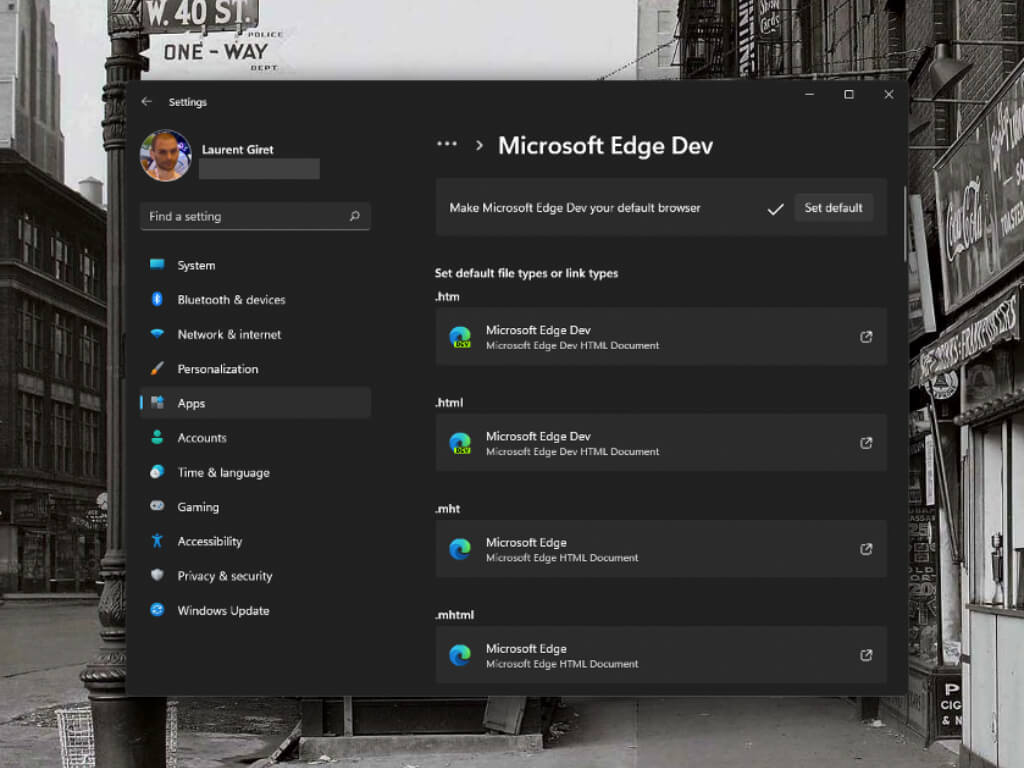This screenshot has height=768, width=1024.
Task: Open external link icon for .mht
Action: [x=866, y=549]
